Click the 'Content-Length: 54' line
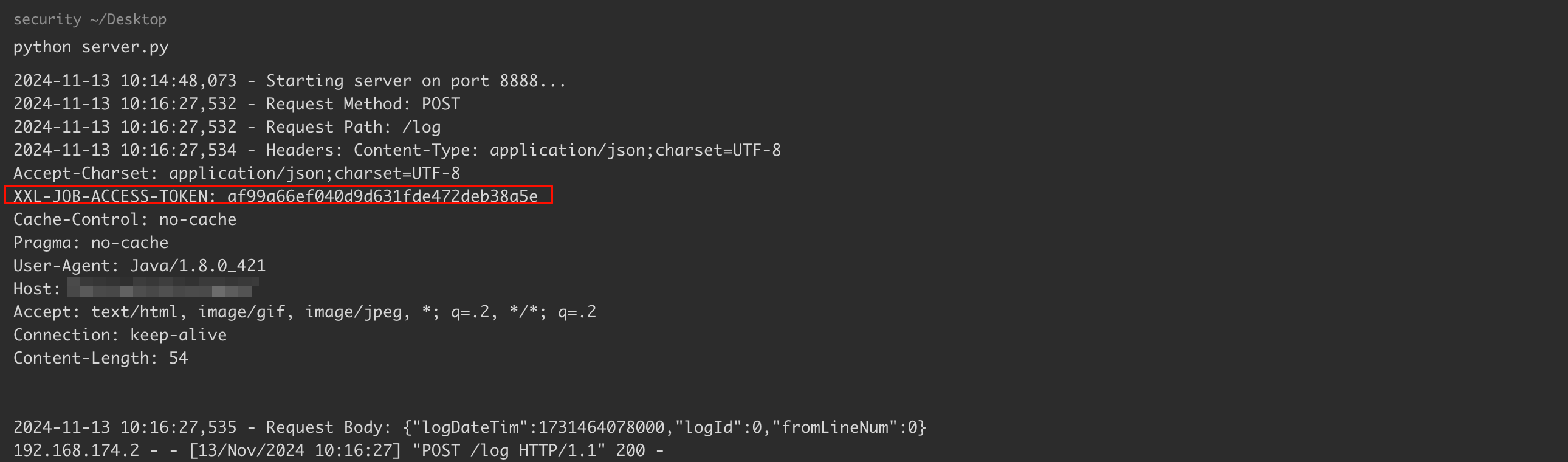The image size is (1568, 462). click(x=100, y=359)
